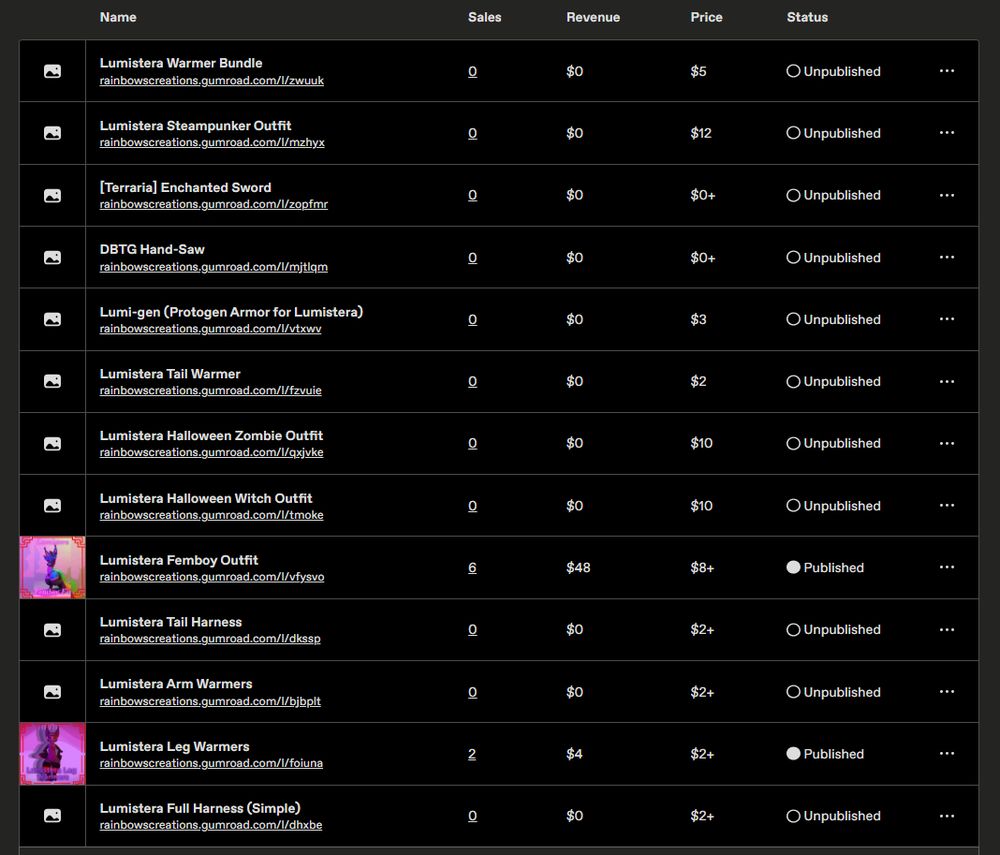Click placeholder image icon for Lumistera Steampunker Outfit
The height and width of the screenshot is (855, 1000).
tap(52, 133)
